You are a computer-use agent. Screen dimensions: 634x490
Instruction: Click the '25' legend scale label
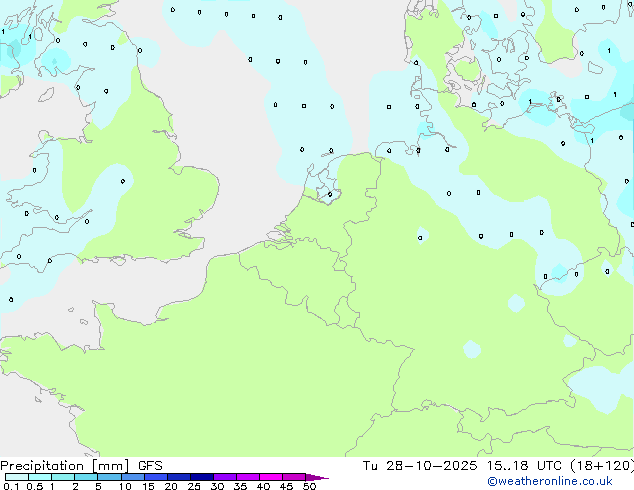click(194, 486)
